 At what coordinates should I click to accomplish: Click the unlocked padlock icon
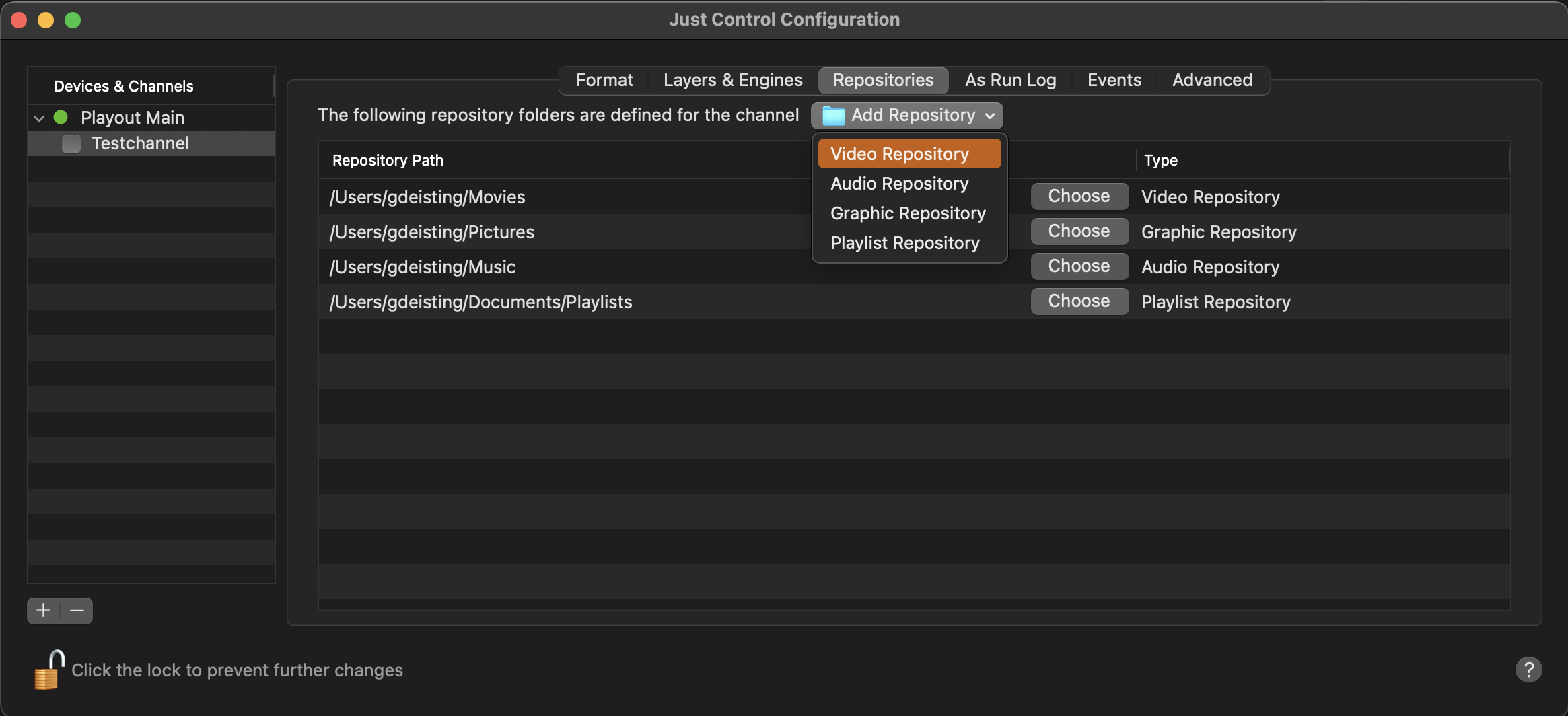49,670
